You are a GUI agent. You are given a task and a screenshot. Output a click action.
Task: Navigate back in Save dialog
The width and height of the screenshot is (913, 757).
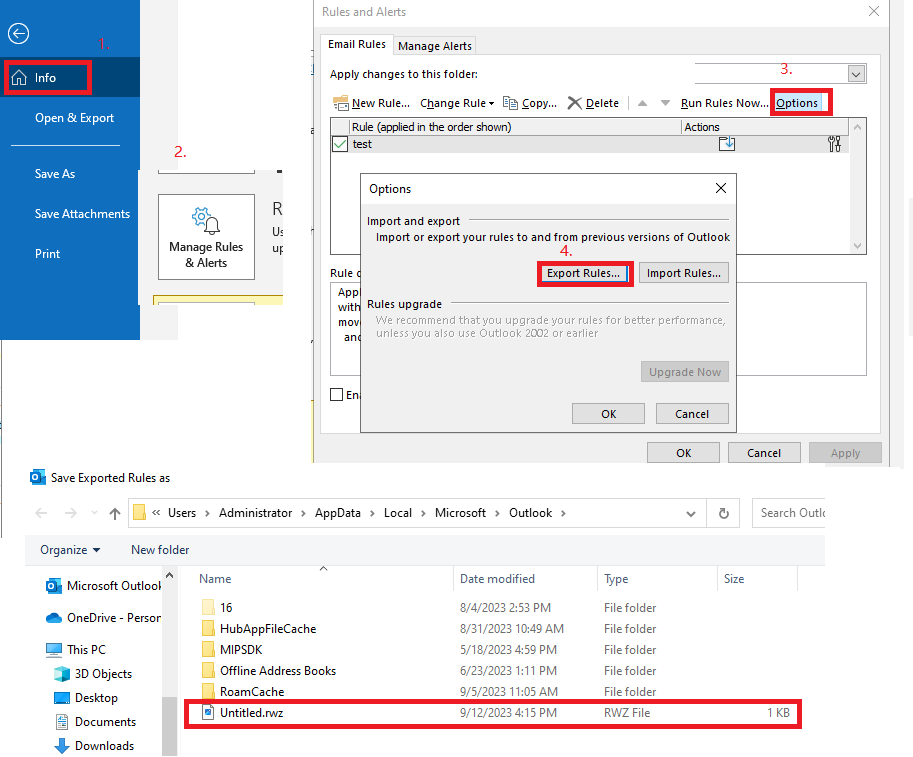tap(41, 513)
